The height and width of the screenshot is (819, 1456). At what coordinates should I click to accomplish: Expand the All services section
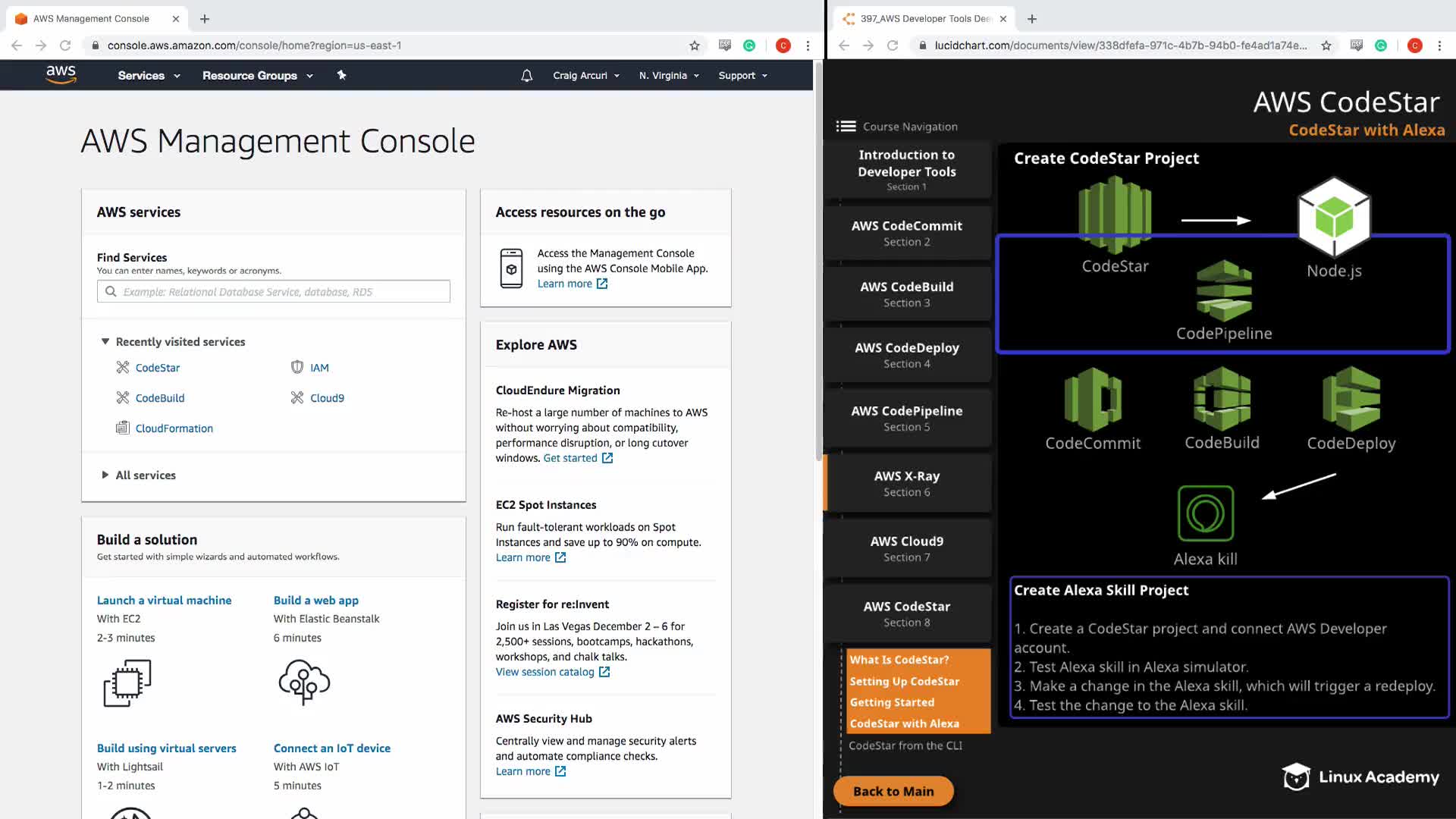tap(145, 475)
